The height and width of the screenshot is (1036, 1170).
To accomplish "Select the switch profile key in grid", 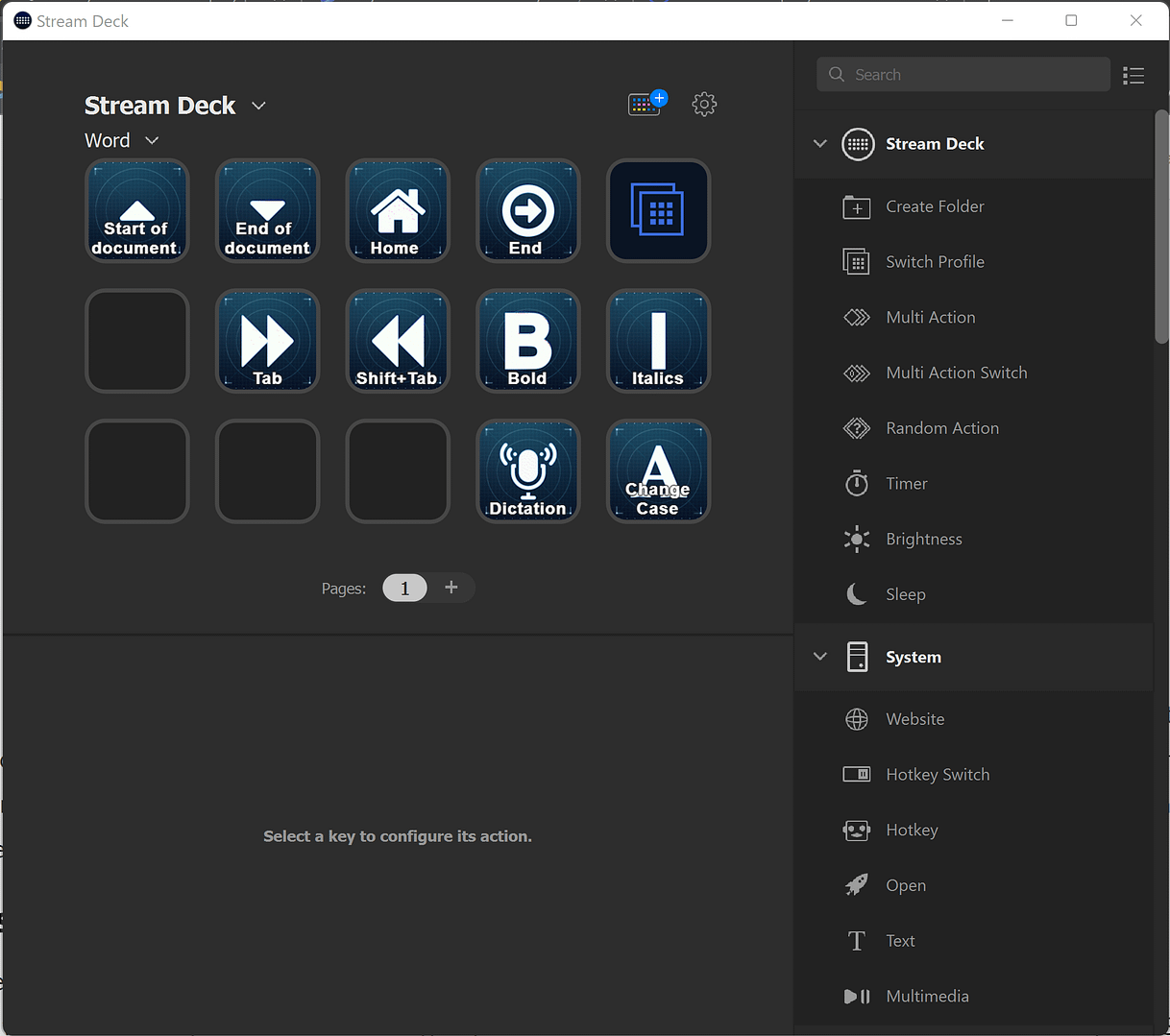I will [x=658, y=211].
